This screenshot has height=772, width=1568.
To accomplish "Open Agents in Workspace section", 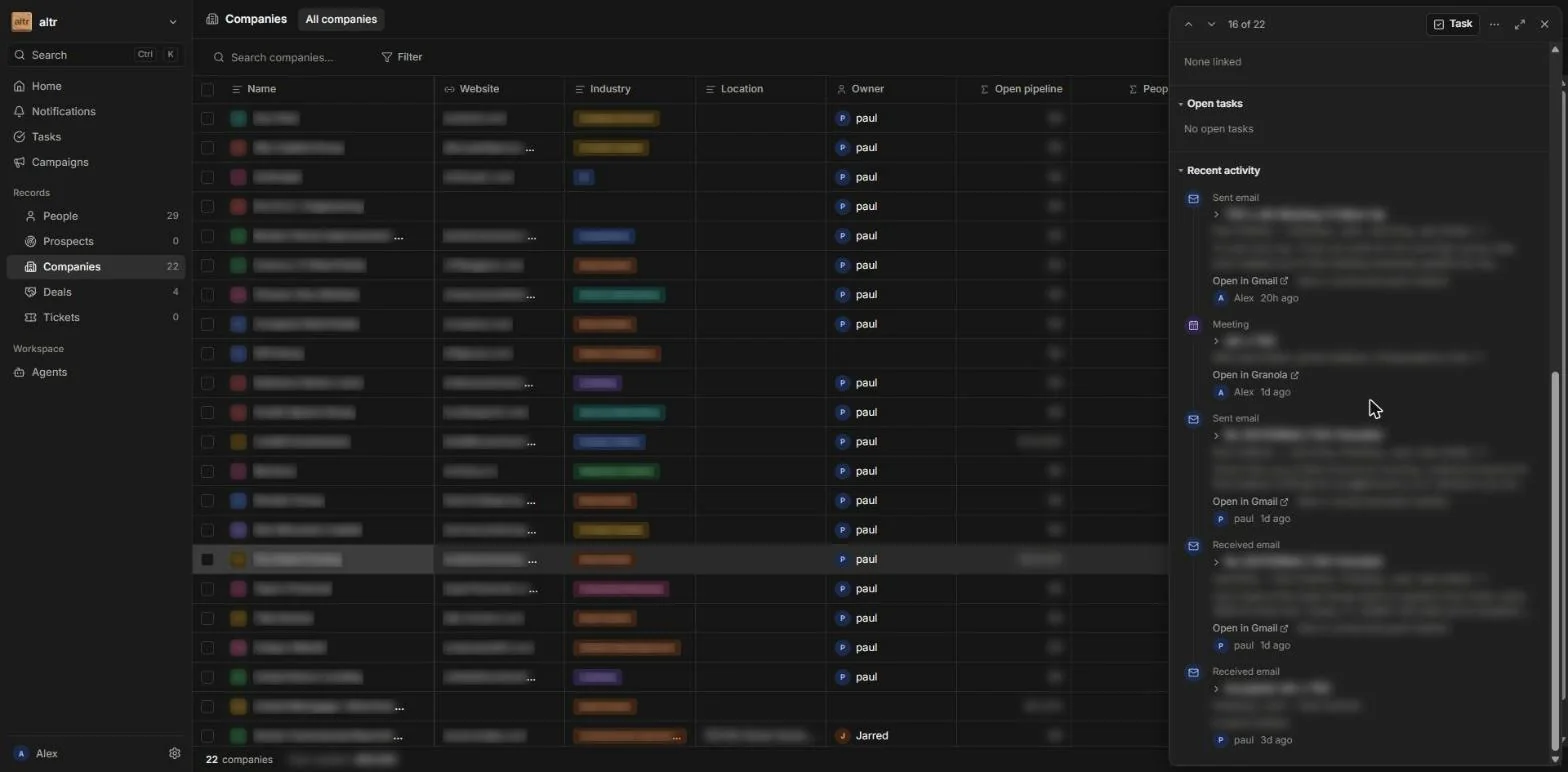I will tap(49, 372).
